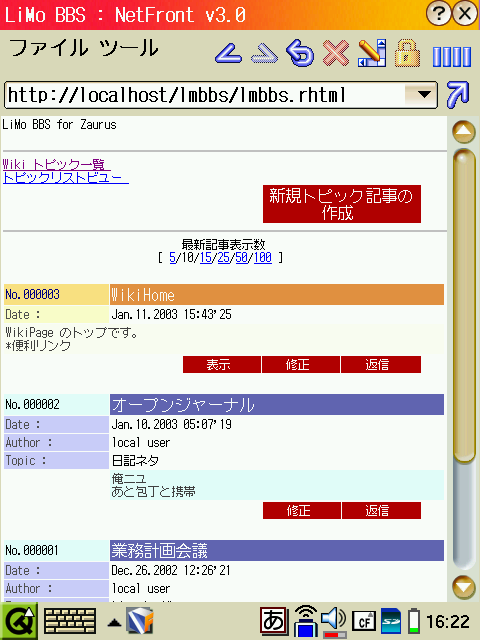
Task: Click the scrollbar down arrow button
Action: [x=464, y=587]
